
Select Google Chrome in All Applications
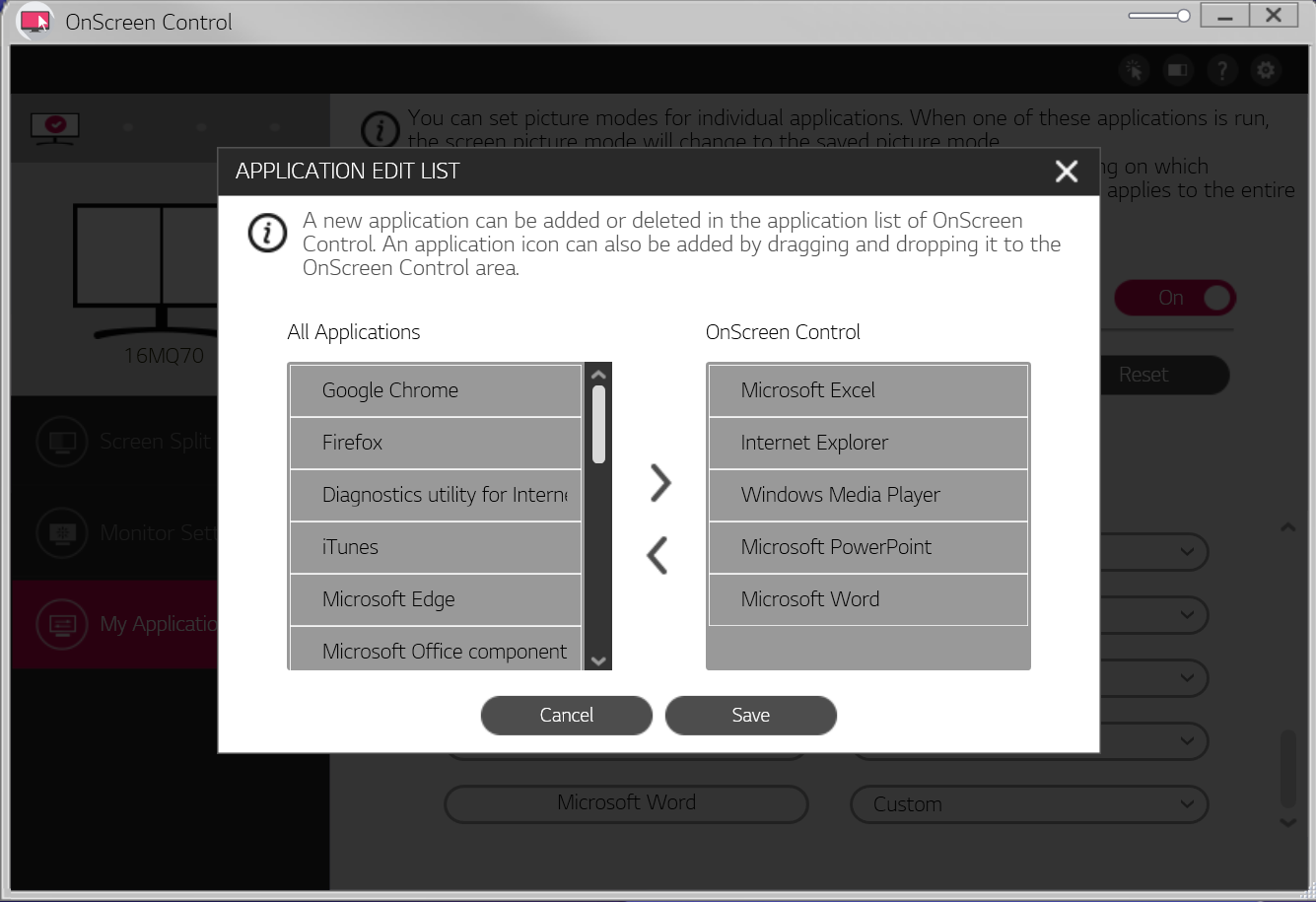click(436, 390)
